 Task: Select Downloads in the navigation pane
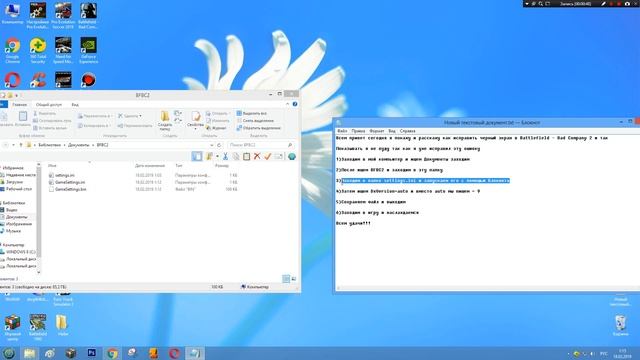(x=14, y=182)
